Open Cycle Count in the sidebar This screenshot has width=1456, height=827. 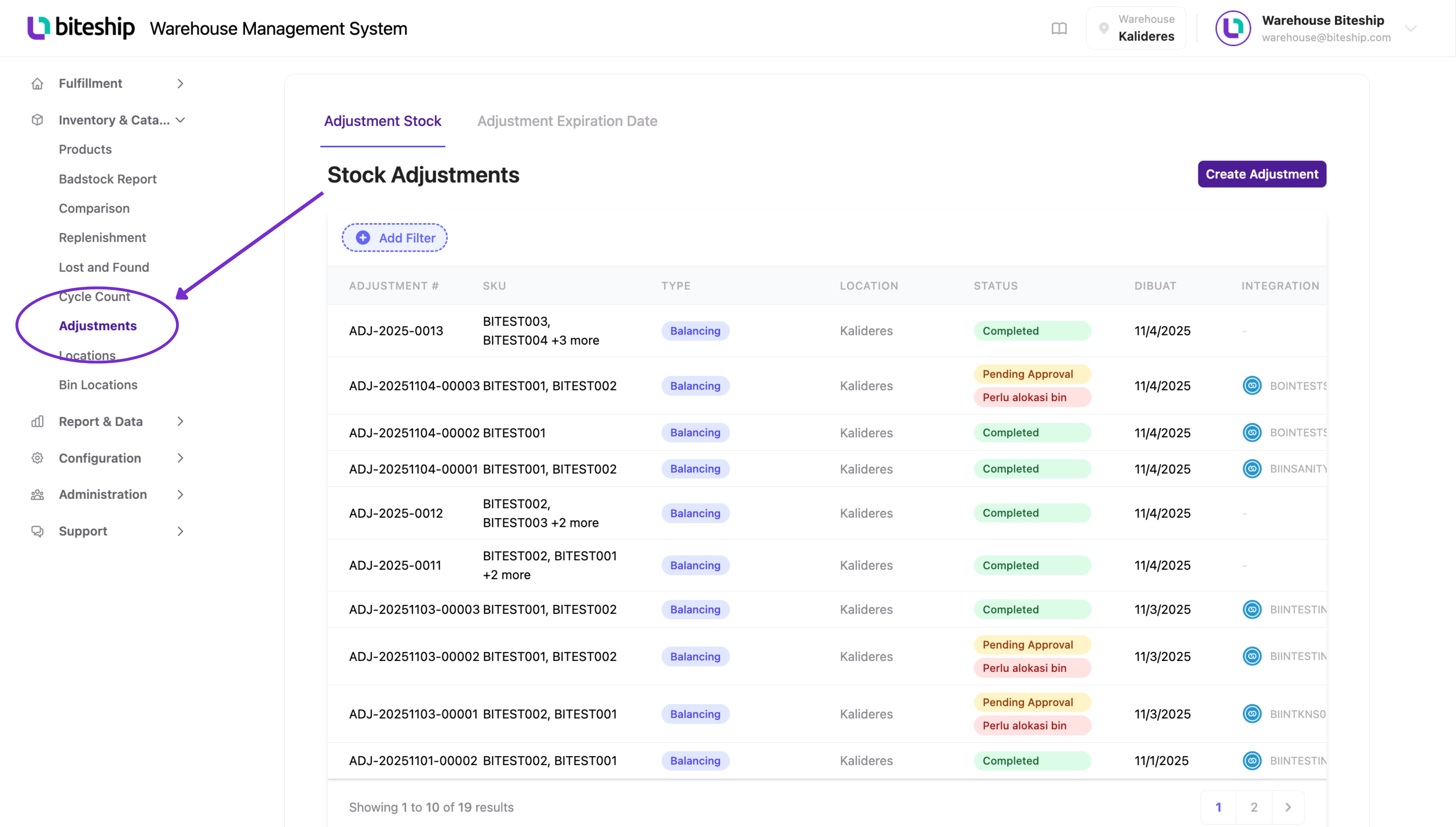(x=95, y=297)
